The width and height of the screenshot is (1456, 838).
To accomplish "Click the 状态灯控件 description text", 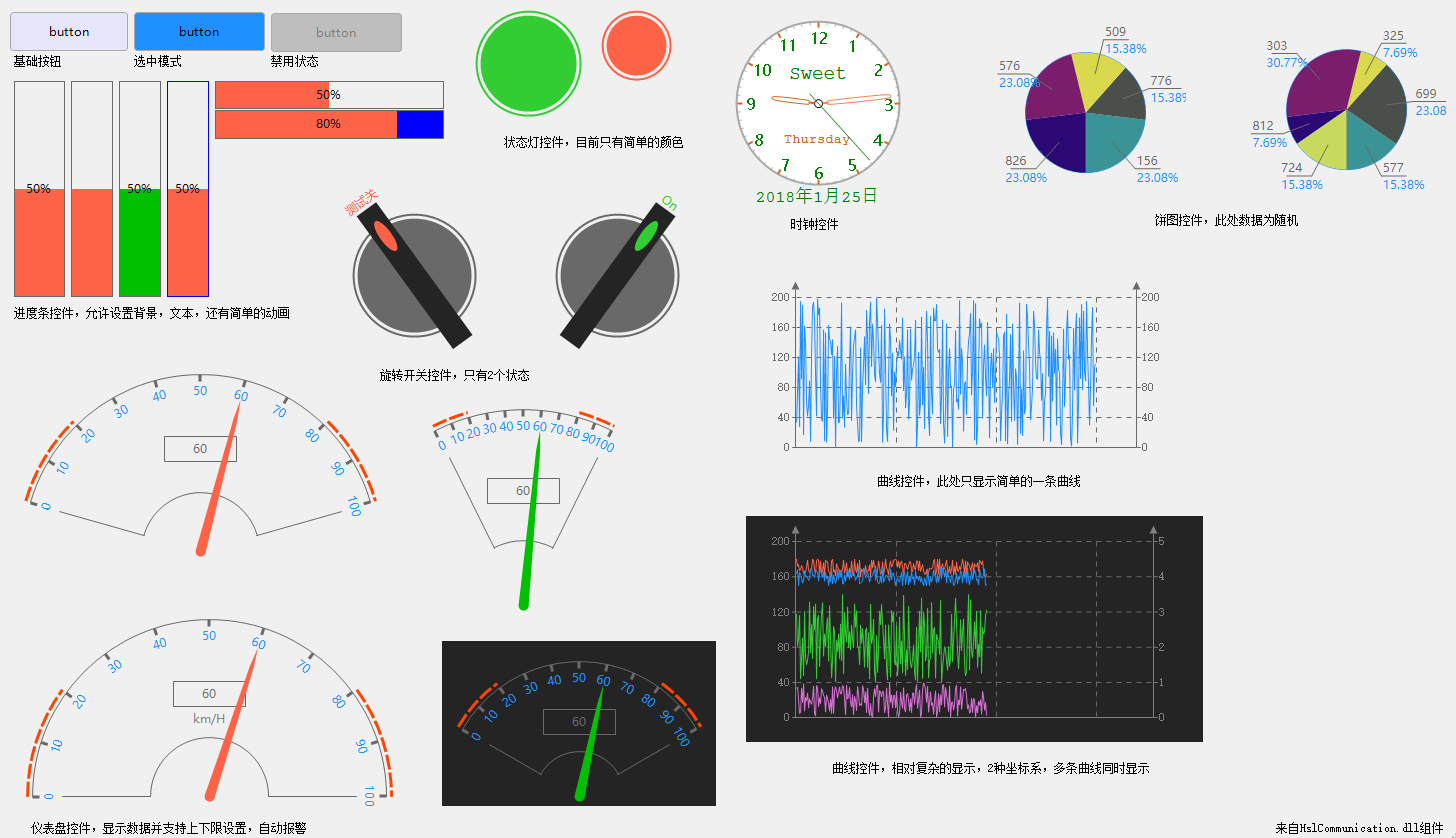I will pyautogui.click(x=593, y=142).
